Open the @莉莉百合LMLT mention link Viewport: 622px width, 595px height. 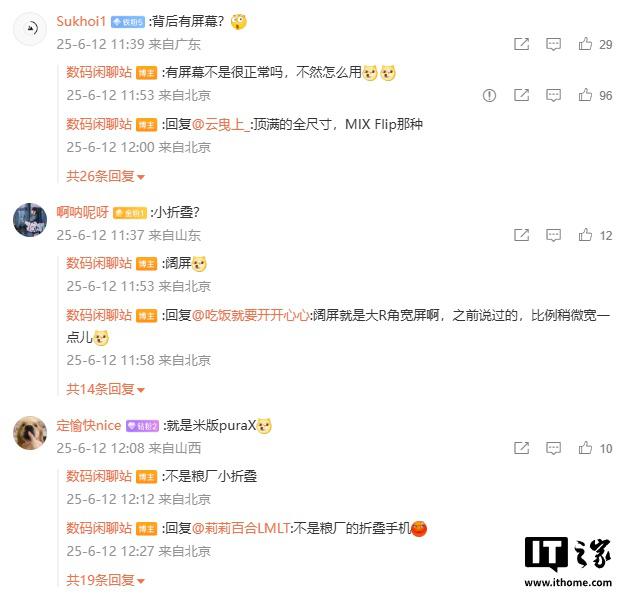tap(241, 528)
